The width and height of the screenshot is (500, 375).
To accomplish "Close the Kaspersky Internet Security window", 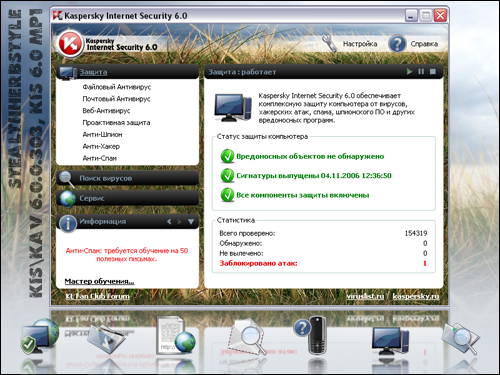I will point(440,15).
